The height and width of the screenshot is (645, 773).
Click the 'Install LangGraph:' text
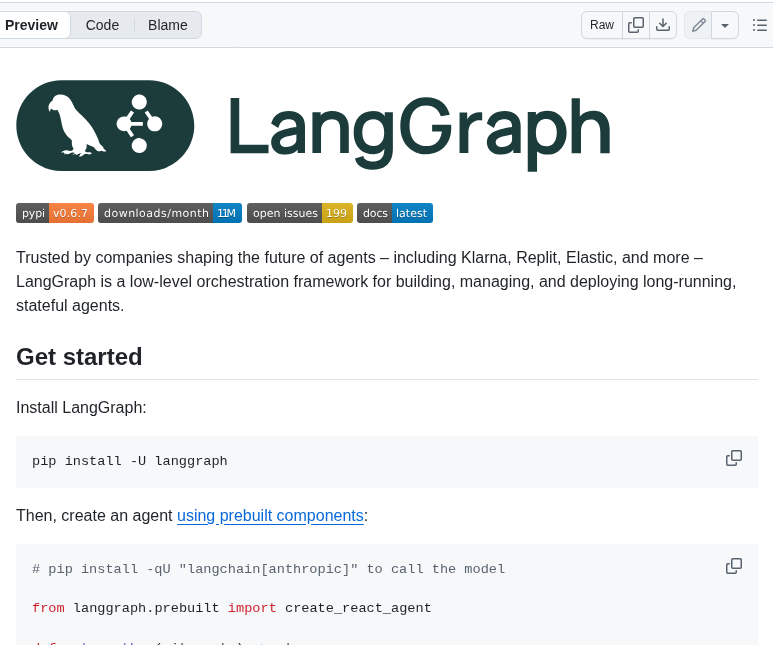pos(81,408)
